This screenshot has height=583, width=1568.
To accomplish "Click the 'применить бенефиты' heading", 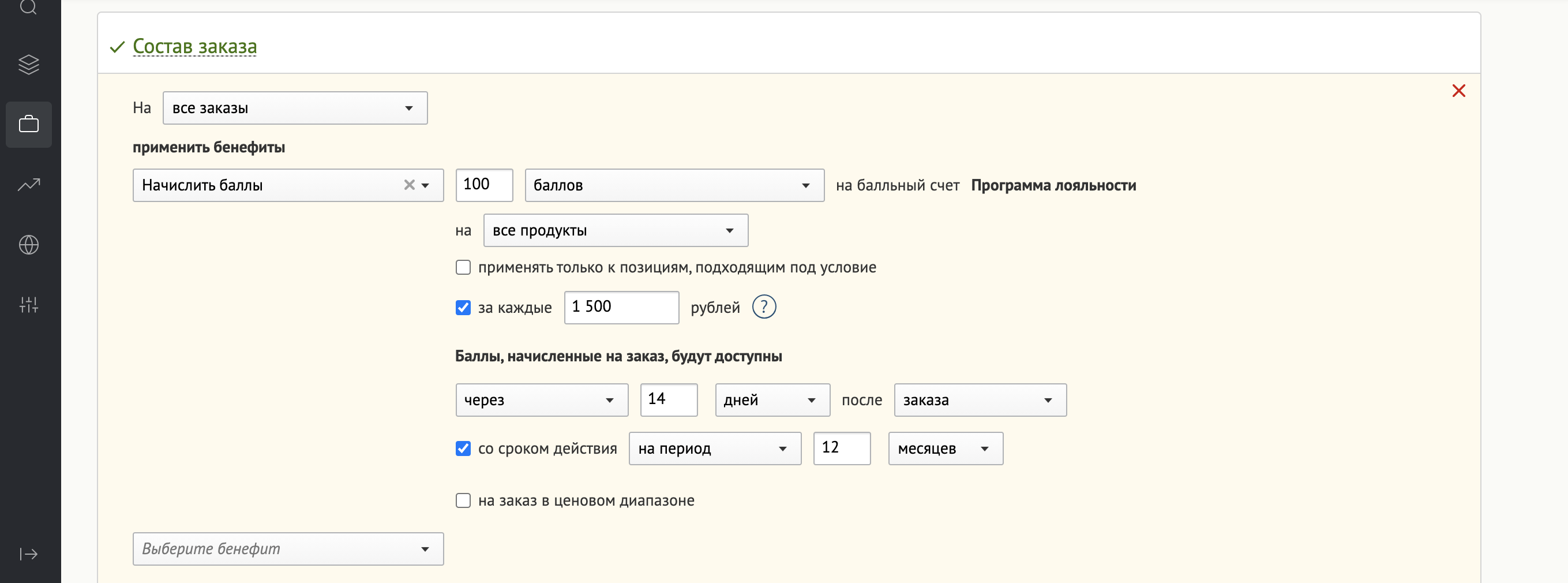I will tap(209, 147).
